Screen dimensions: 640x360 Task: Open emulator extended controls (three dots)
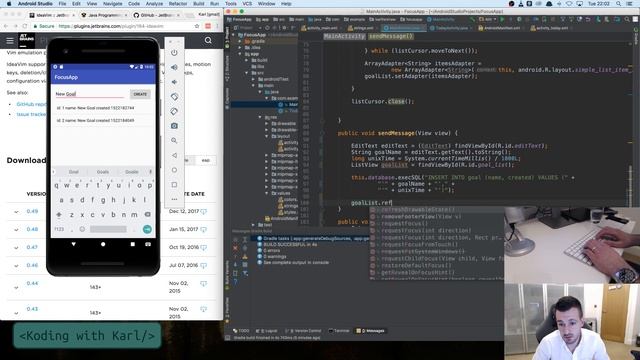(174, 199)
